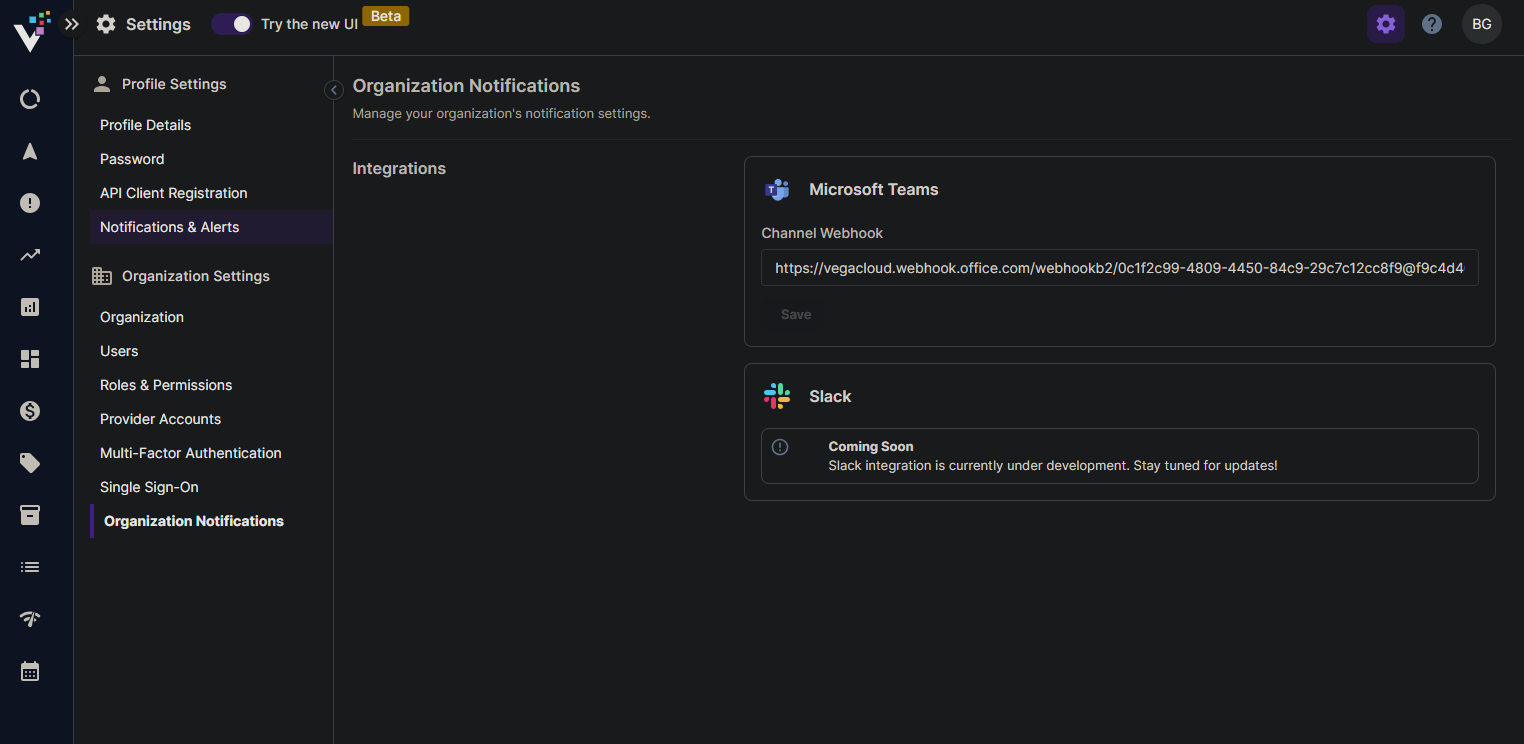Click the Beta badge
The width and height of the screenshot is (1524, 744).
coord(385,16)
